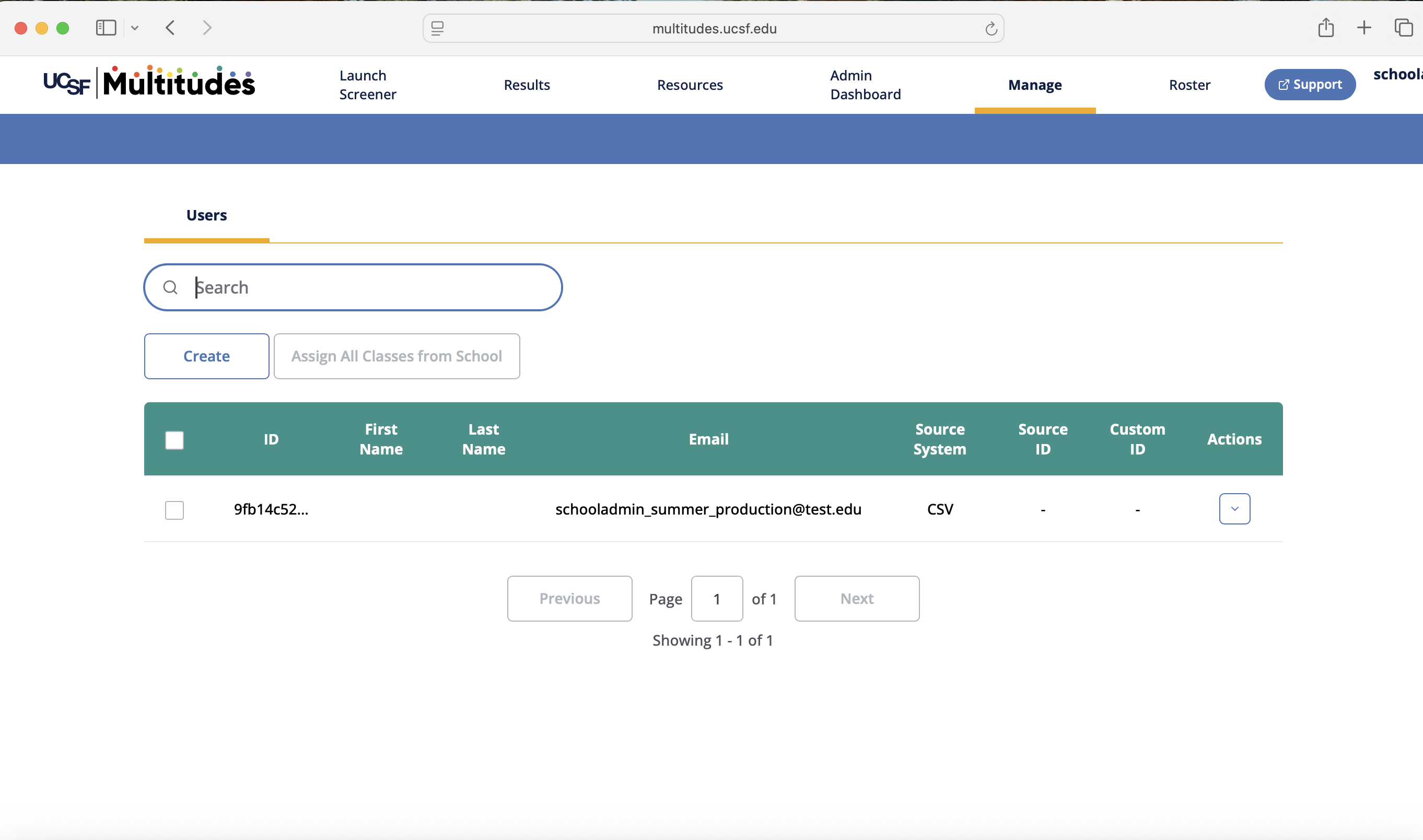Screen dimensions: 1423x840
Task: Open the schoola account menu
Action: tap(1398, 74)
